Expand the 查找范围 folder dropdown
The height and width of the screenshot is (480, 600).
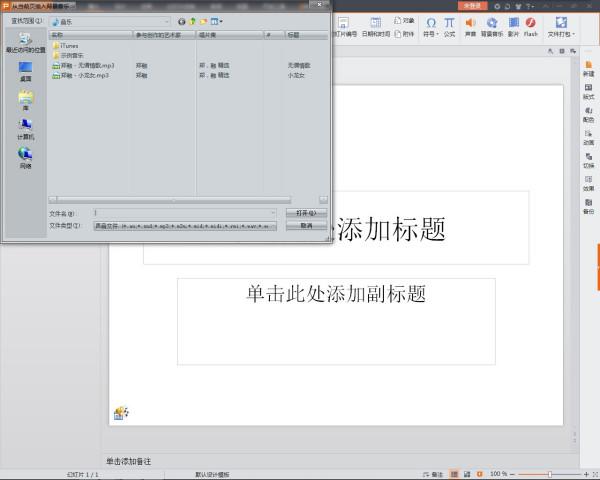pos(166,20)
